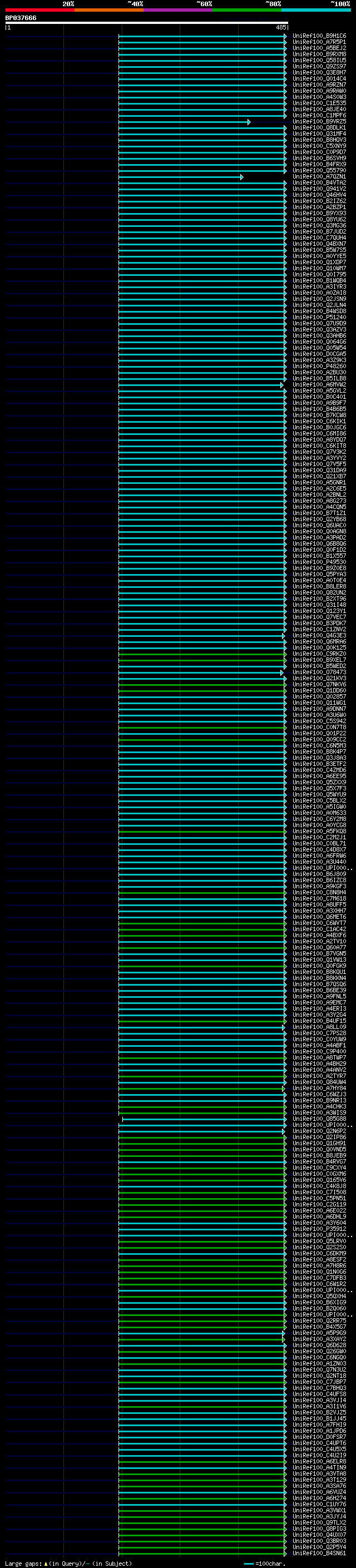Select the UniRef100_C1E535 entry
356x1568 pixels.
pyautogui.click(x=319, y=103)
